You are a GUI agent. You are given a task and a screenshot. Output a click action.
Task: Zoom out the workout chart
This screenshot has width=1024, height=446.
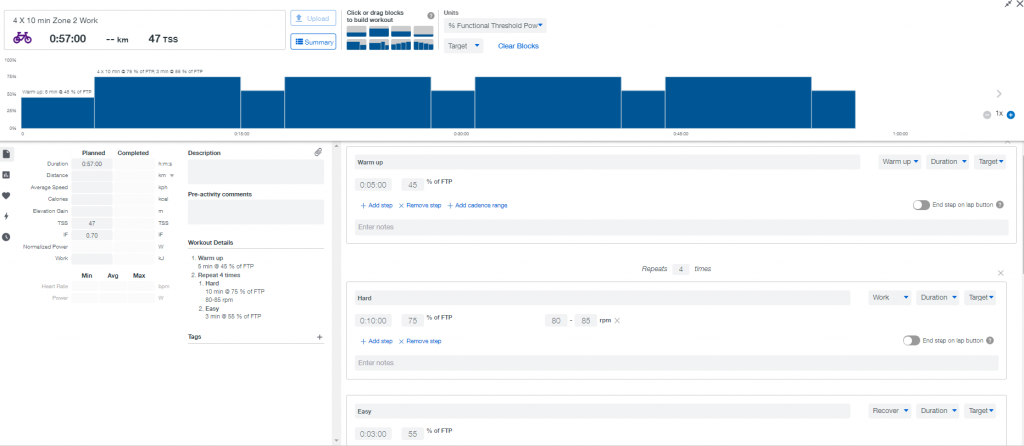click(987, 115)
